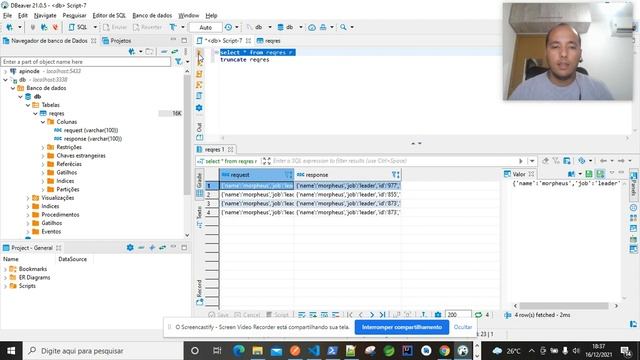Select the request (varchar(100)) column
640x360 pixels.
(91, 130)
